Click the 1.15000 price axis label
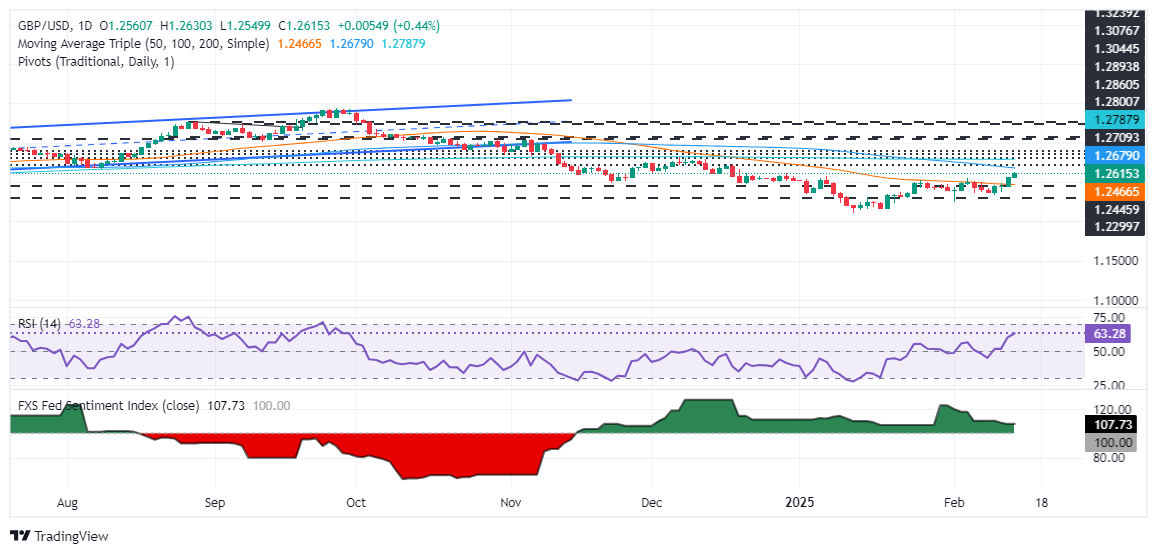This screenshot has height=554, width=1157. coord(1119,261)
